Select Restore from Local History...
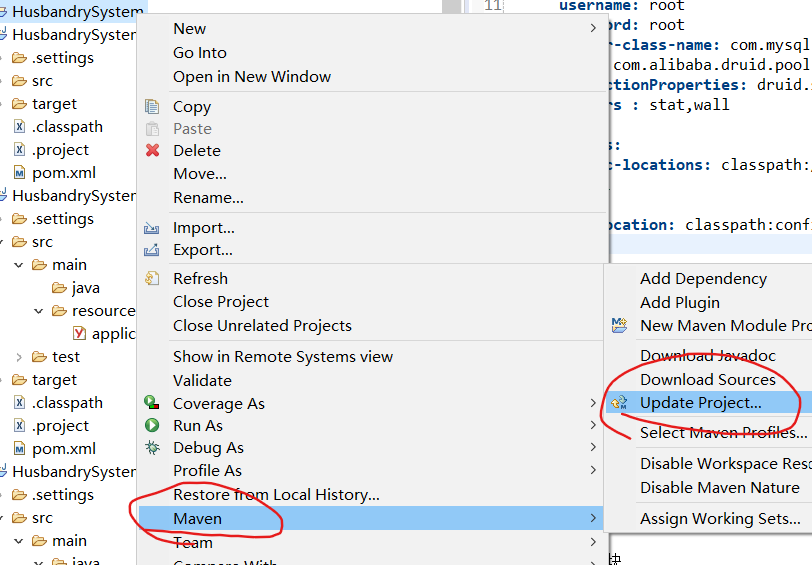 point(277,495)
